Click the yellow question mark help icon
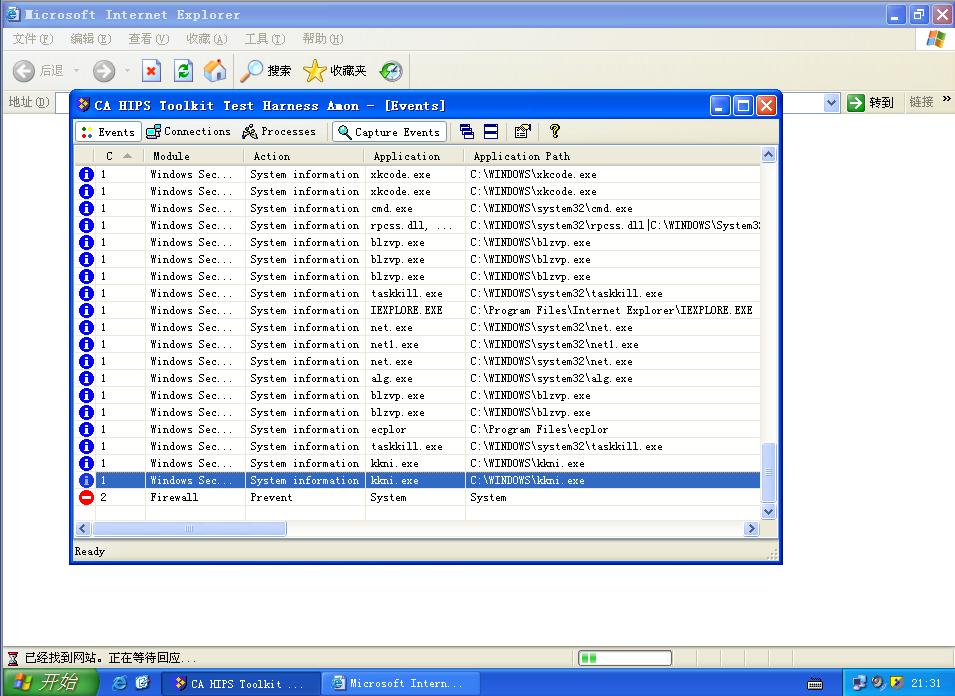Viewport: 955px width, 696px height. [x=555, y=131]
